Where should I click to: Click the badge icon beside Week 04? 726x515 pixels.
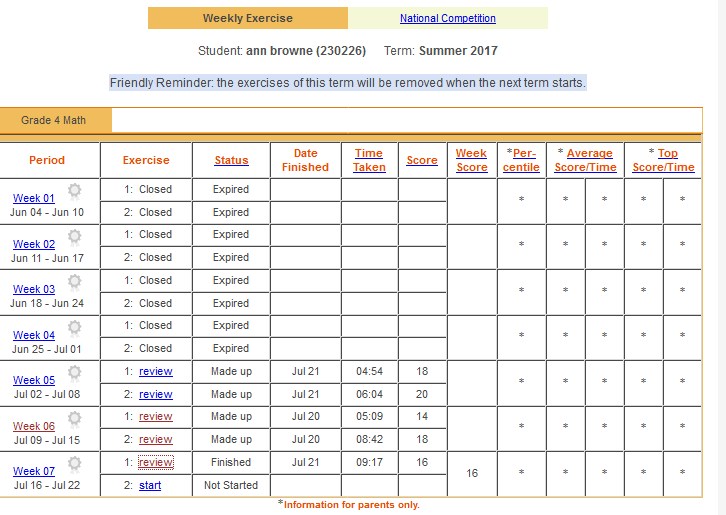(x=75, y=327)
